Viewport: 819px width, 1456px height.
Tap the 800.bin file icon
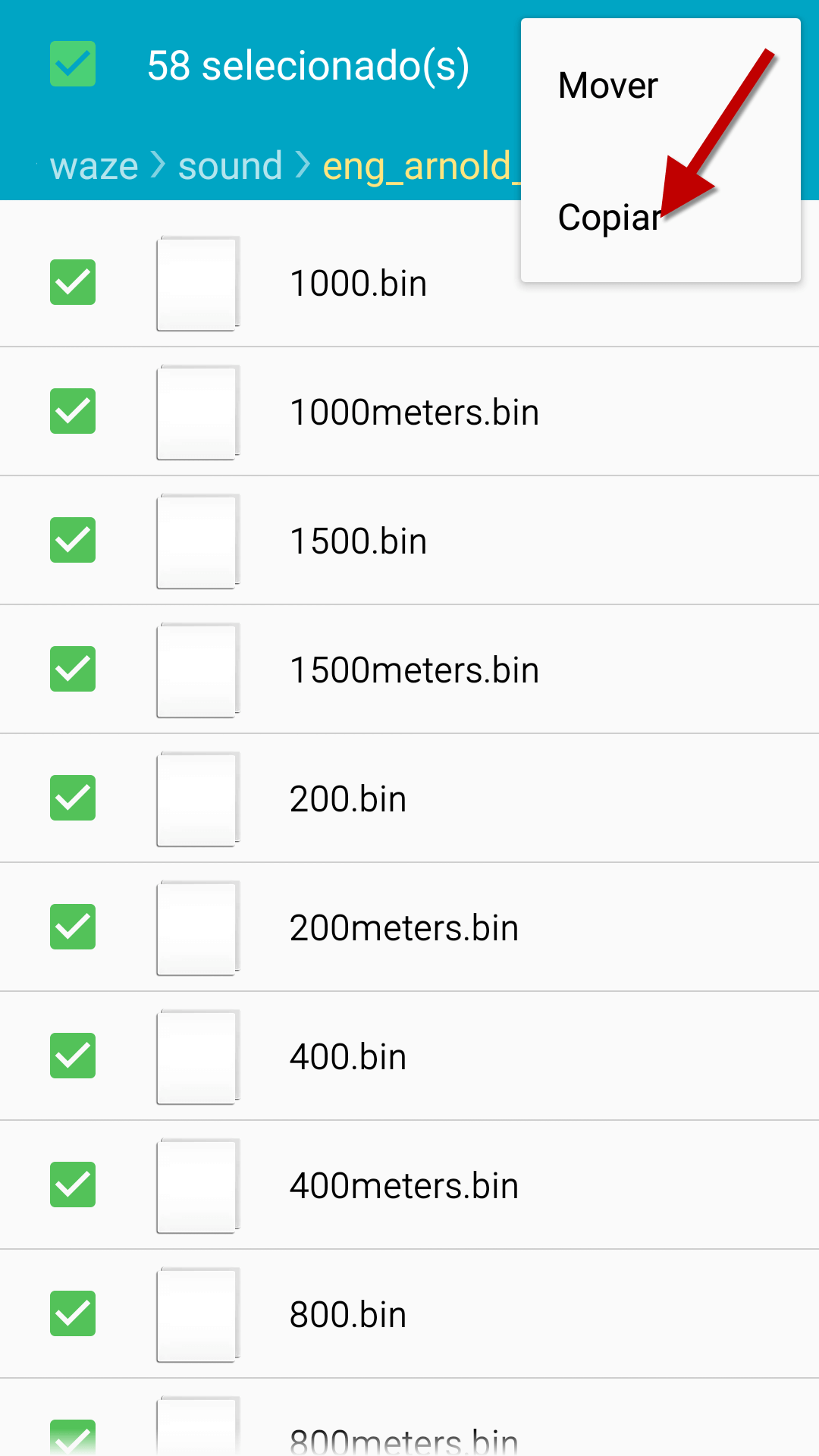(197, 1315)
